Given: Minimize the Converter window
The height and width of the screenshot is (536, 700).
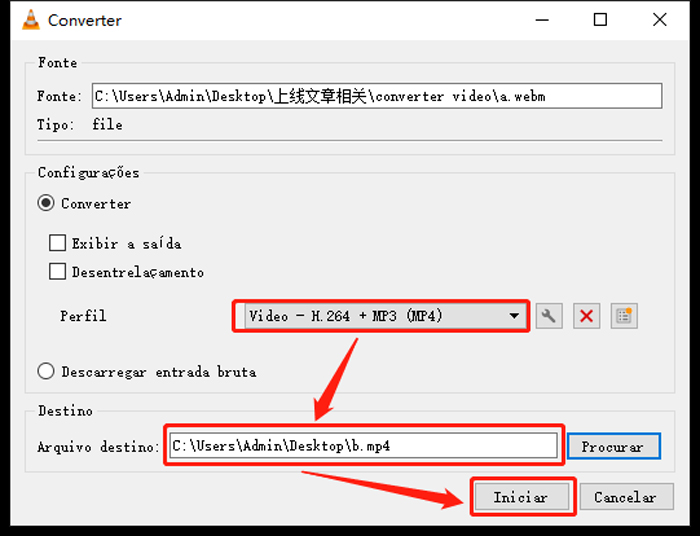Looking at the screenshot, I should pos(542,20).
